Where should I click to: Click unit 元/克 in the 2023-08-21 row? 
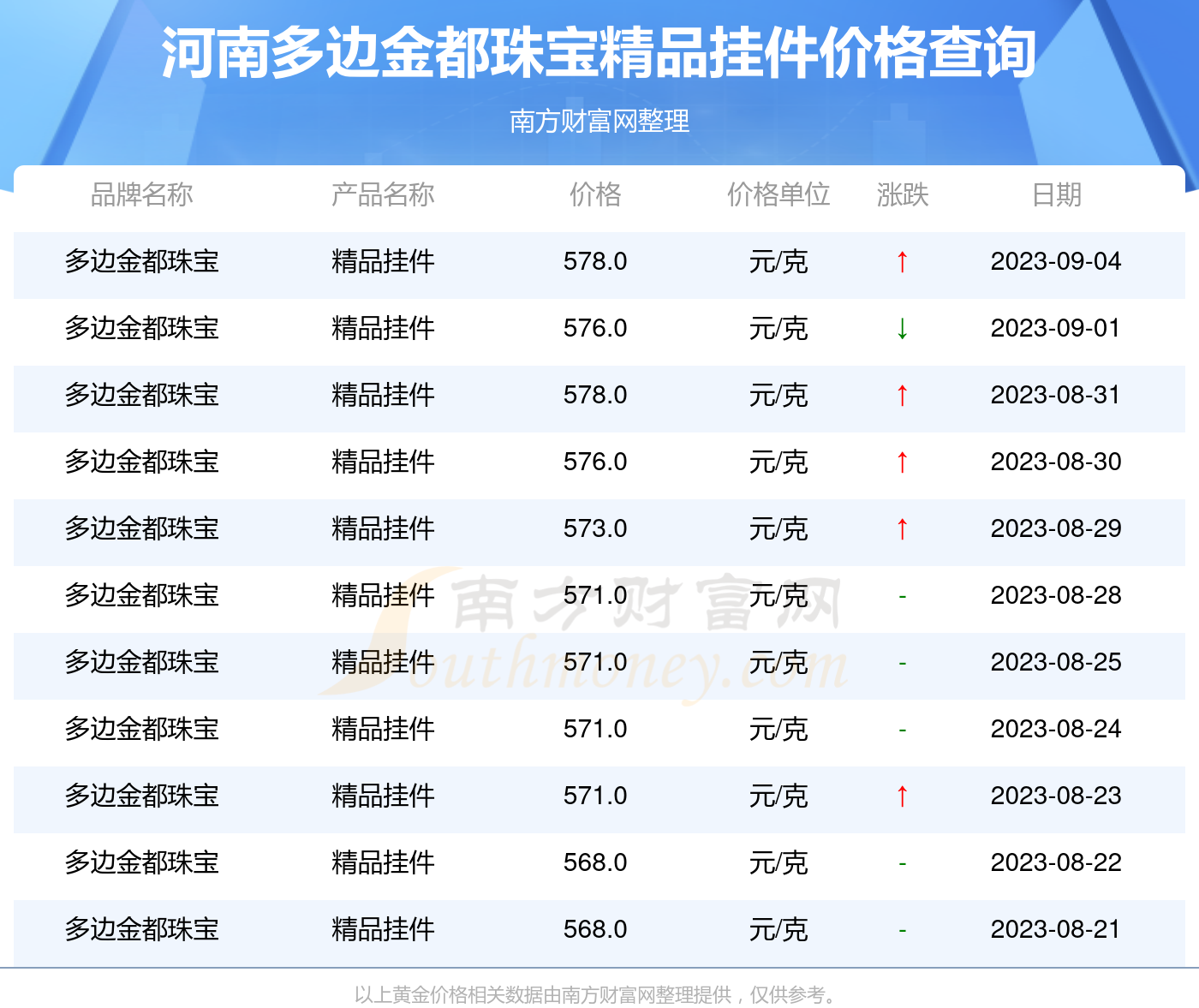pyautogui.click(x=778, y=929)
